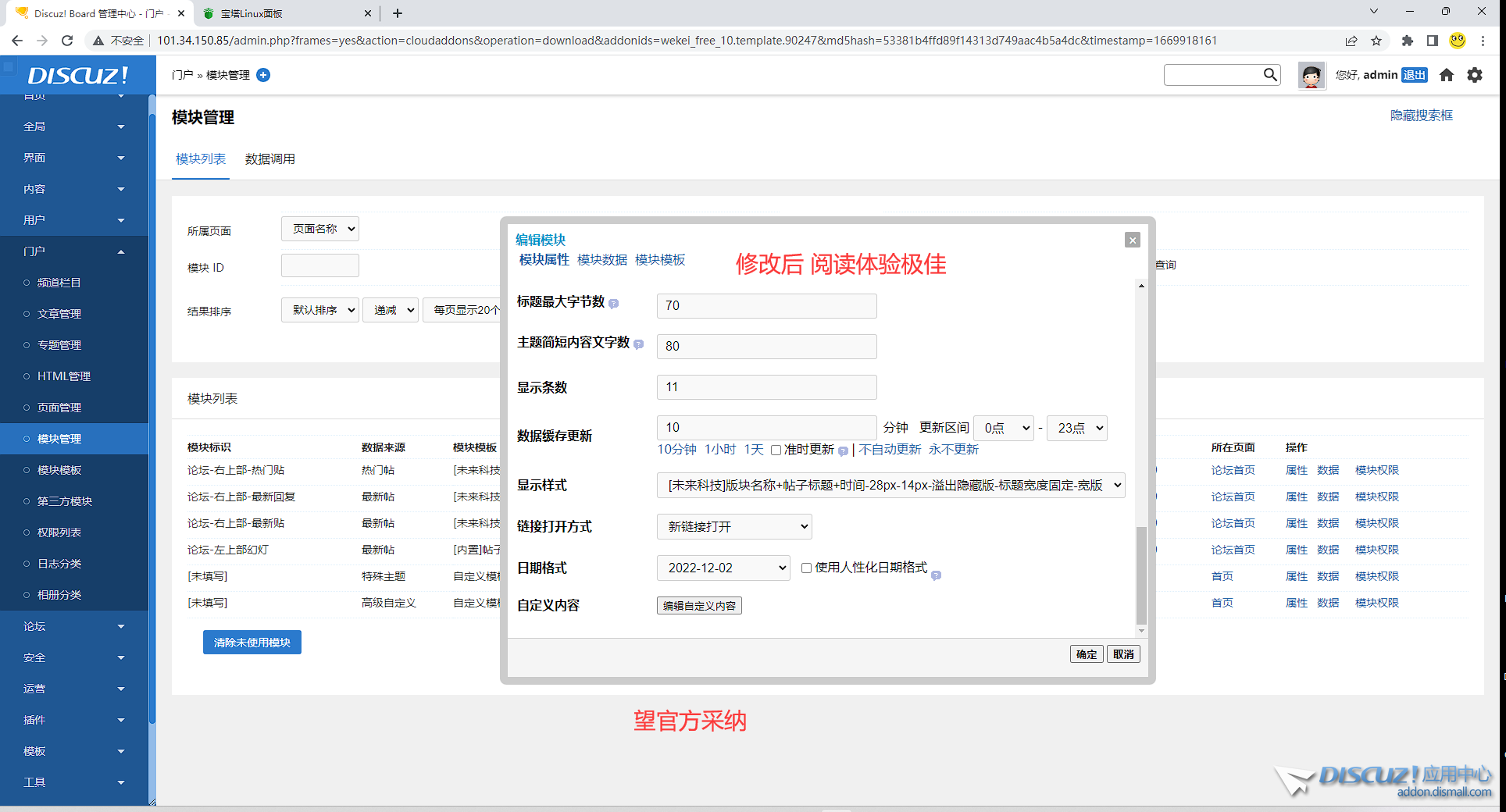Screen dimensions: 1506x812
Task: Expand the 全局 sidebar menu
Action: point(74,126)
